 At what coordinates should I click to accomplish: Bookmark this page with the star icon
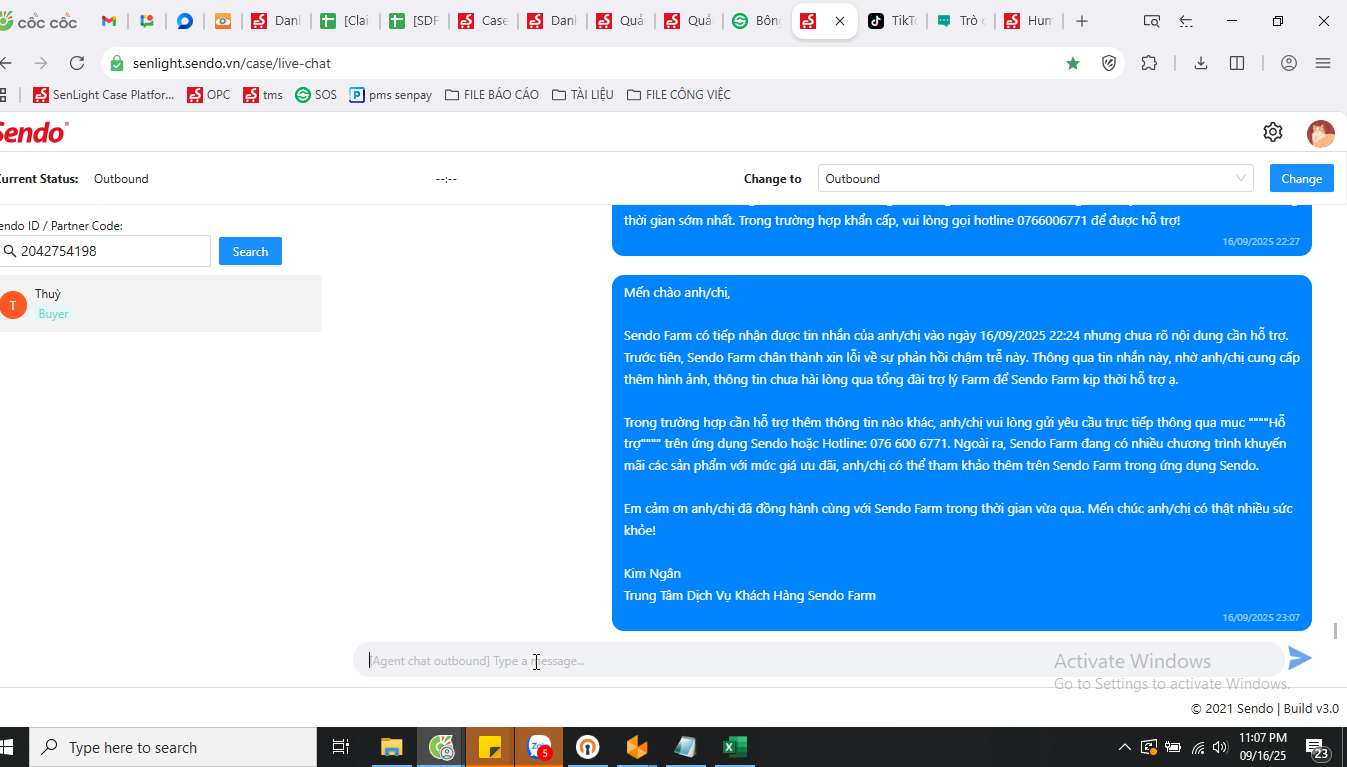[1073, 63]
